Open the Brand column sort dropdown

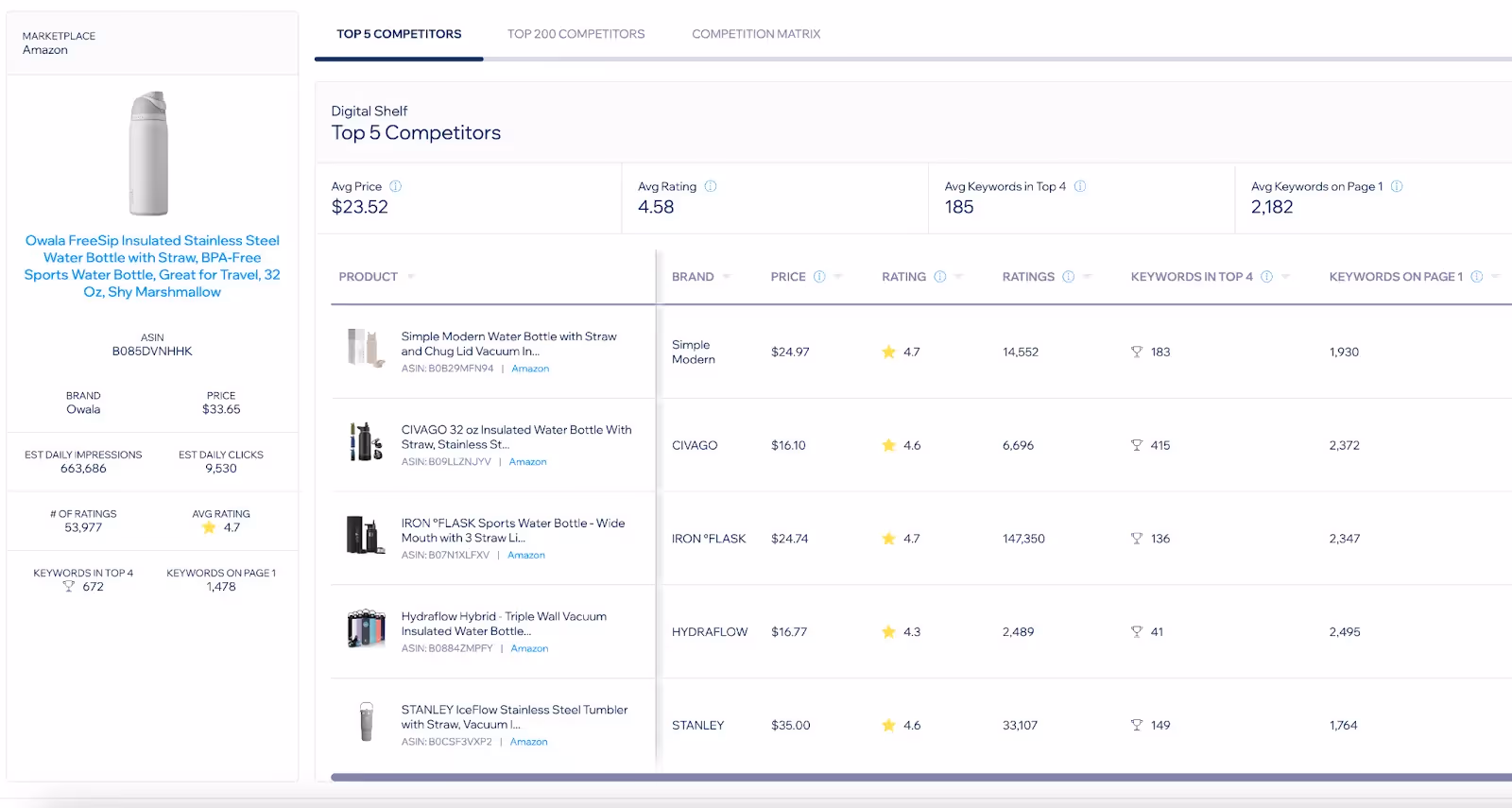pos(727,277)
